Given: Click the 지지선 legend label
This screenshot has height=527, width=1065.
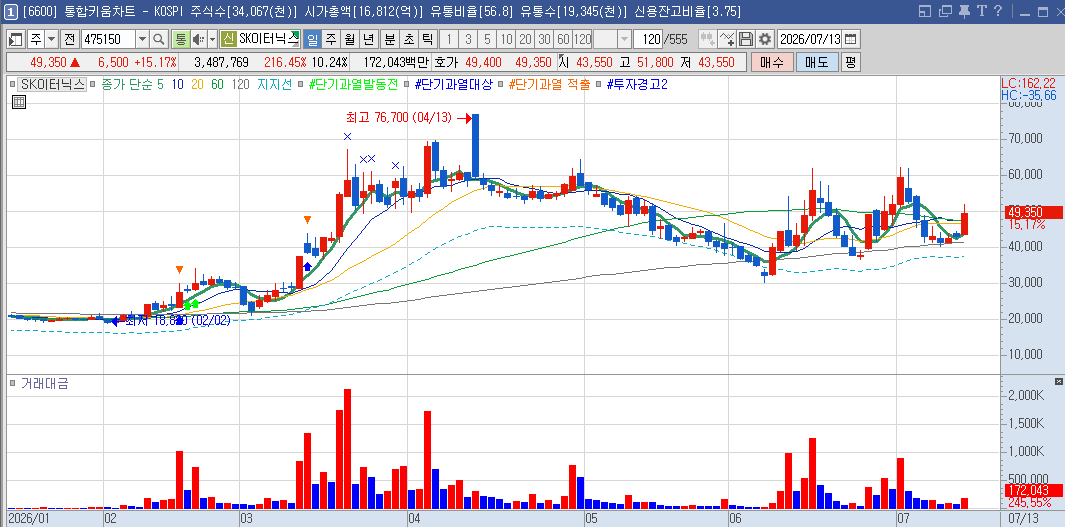Looking at the screenshot, I should (274, 85).
